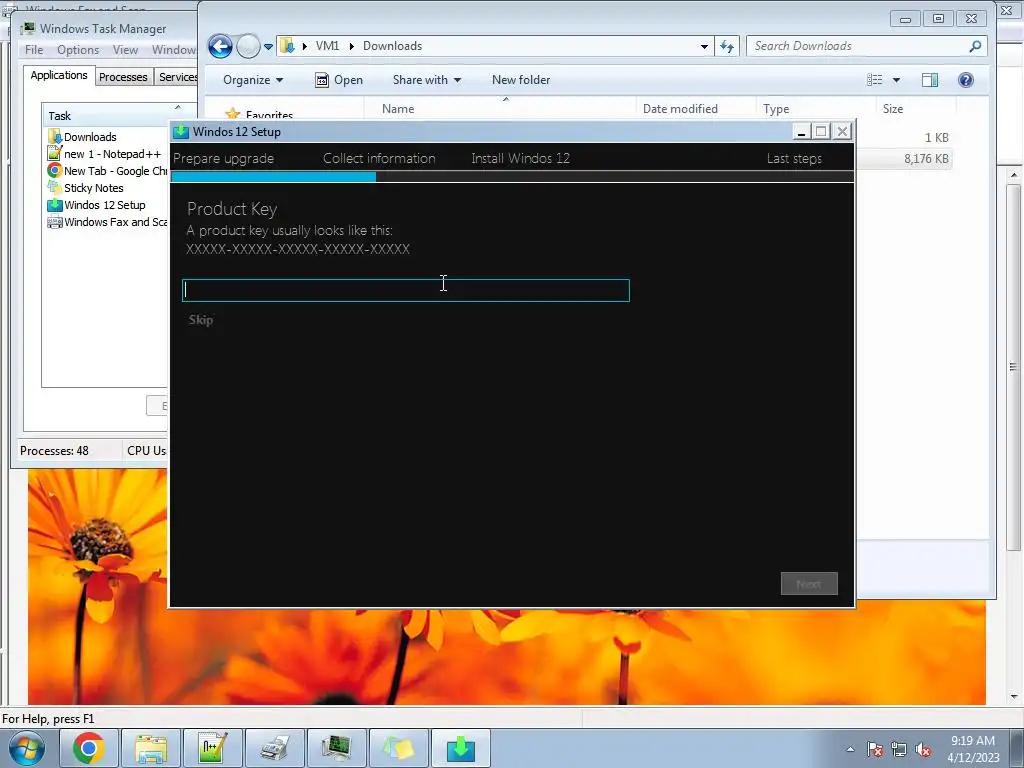The width and height of the screenshot is (1024, 768).
Task: Switch to the Processes tab
Action: [123, 77]
